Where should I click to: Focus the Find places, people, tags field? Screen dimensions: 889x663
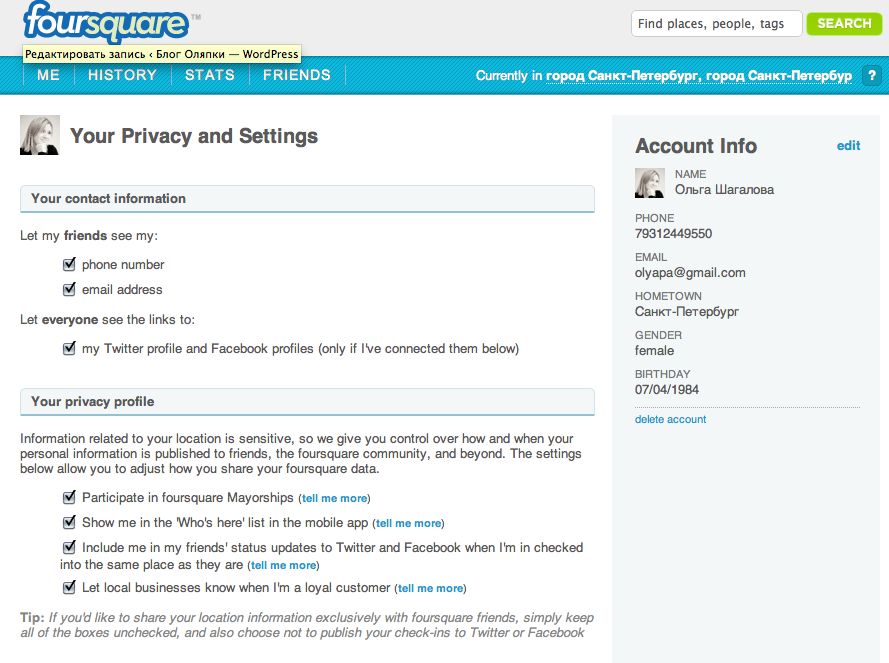pyautogui.click(x=717, y=23)
